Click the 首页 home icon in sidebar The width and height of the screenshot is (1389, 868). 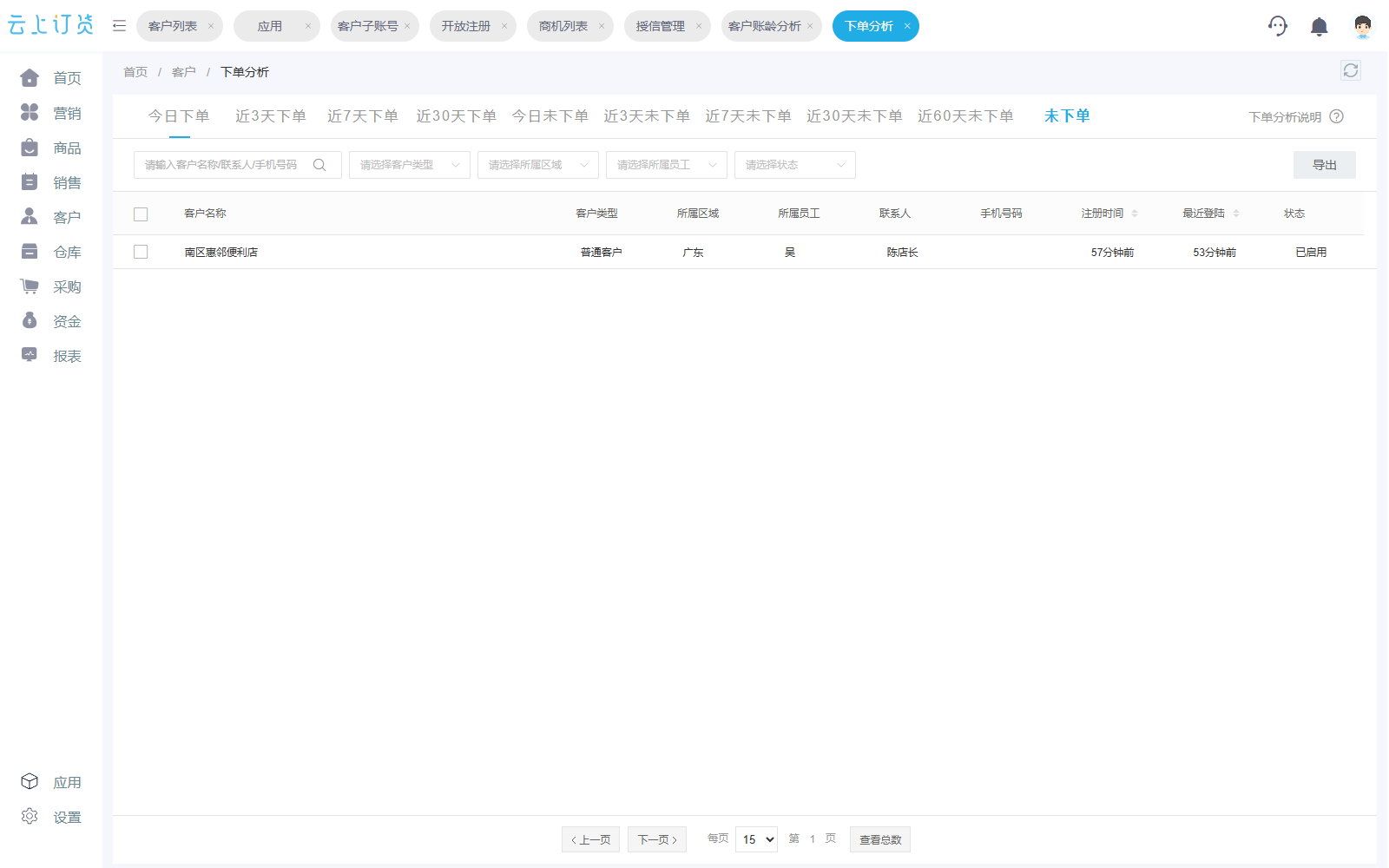[x=30, y=78]
